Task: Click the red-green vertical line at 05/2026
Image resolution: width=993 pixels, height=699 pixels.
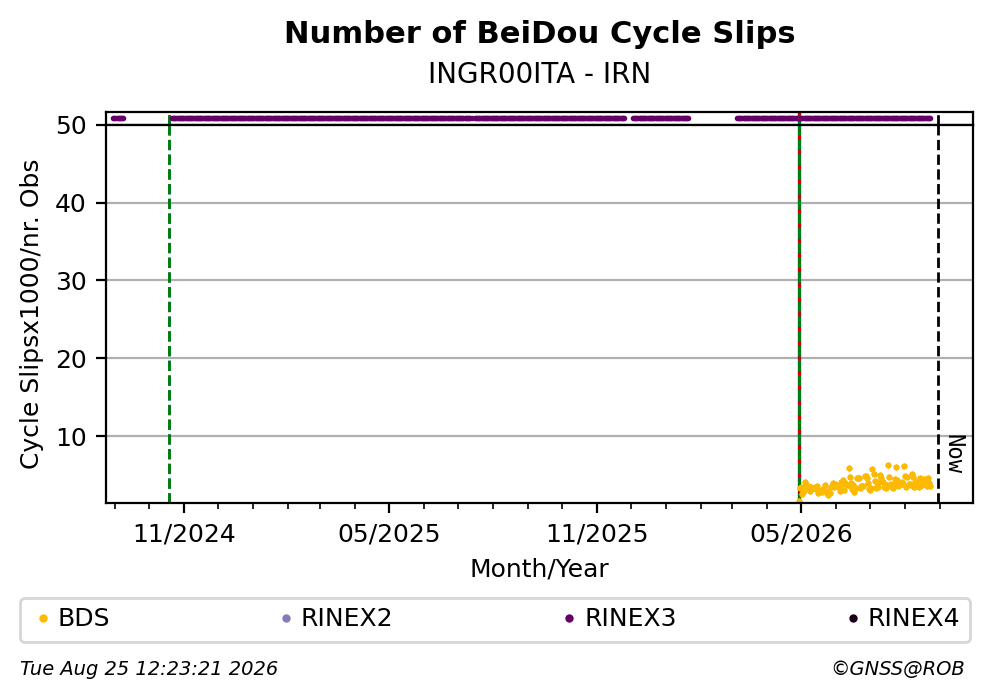Action: pos(799,308)
